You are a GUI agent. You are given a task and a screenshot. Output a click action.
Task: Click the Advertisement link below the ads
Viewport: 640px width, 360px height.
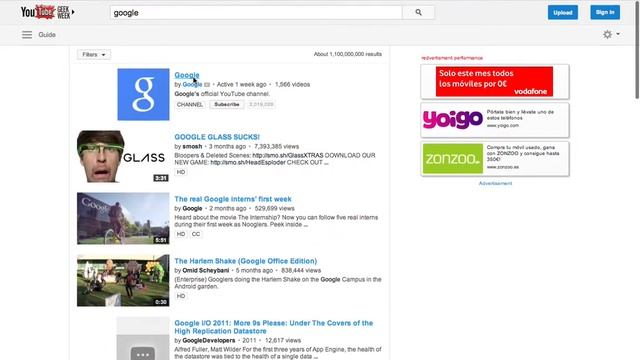click(495, 183)
